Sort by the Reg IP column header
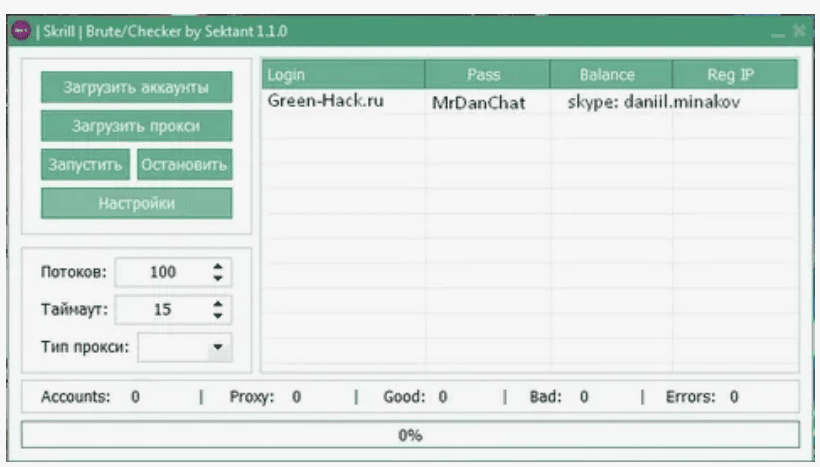 pyautogui.click(x=735, y=75)
